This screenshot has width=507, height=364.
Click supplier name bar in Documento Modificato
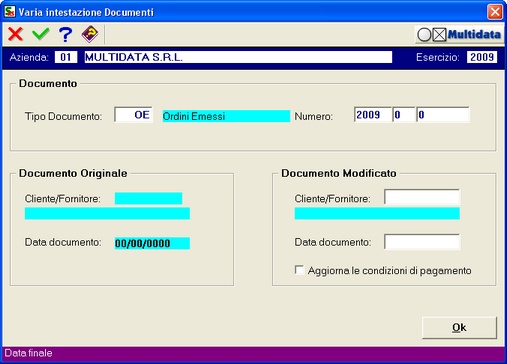(377, 213)
